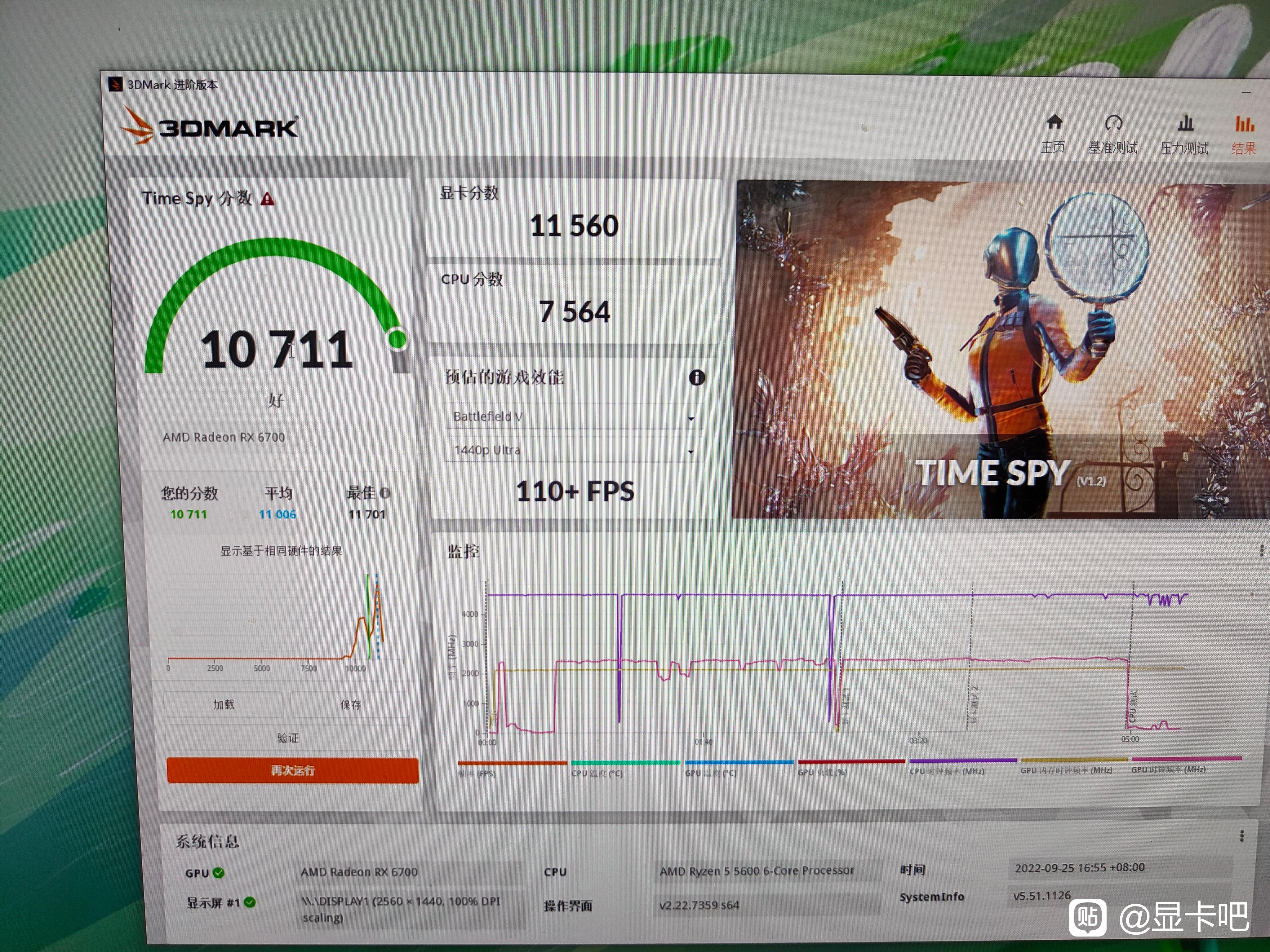1270x952 pixels.
Task: Open the 主页 home icon
Action: pos(1054,122)
